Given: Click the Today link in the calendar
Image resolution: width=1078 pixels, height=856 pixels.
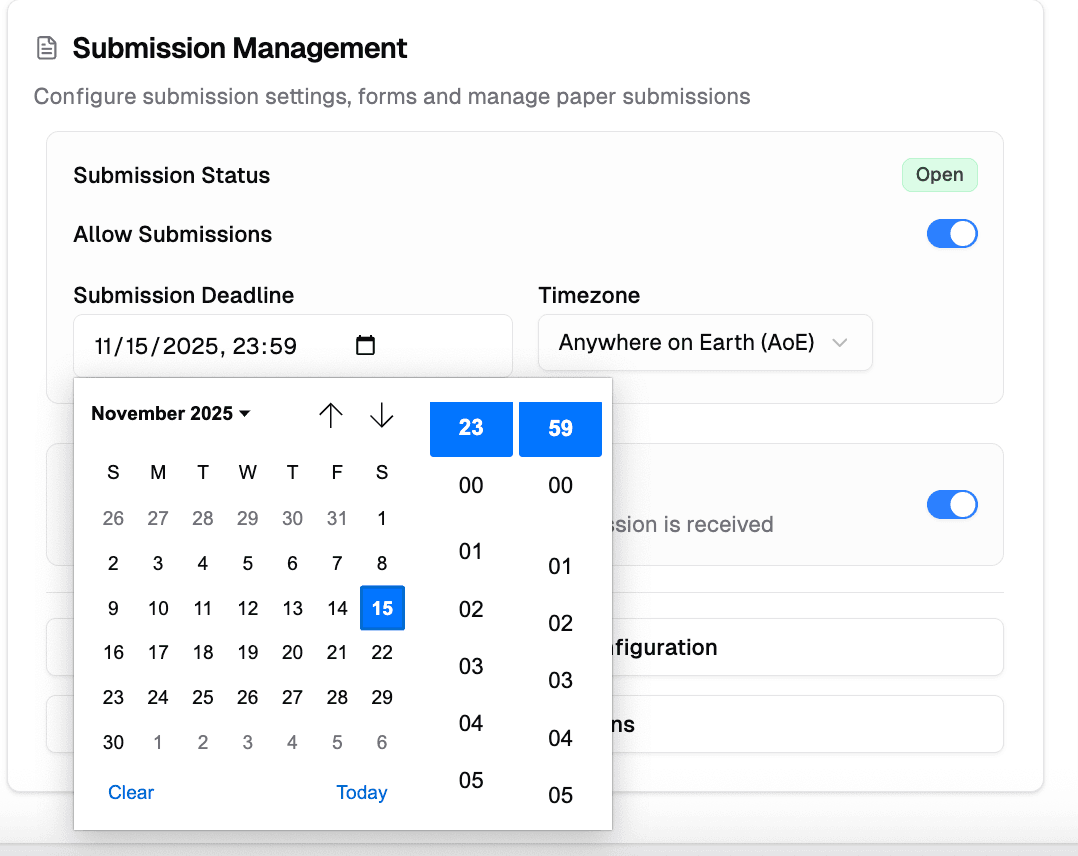Looking at the screenshot, I should click(362, 792).
